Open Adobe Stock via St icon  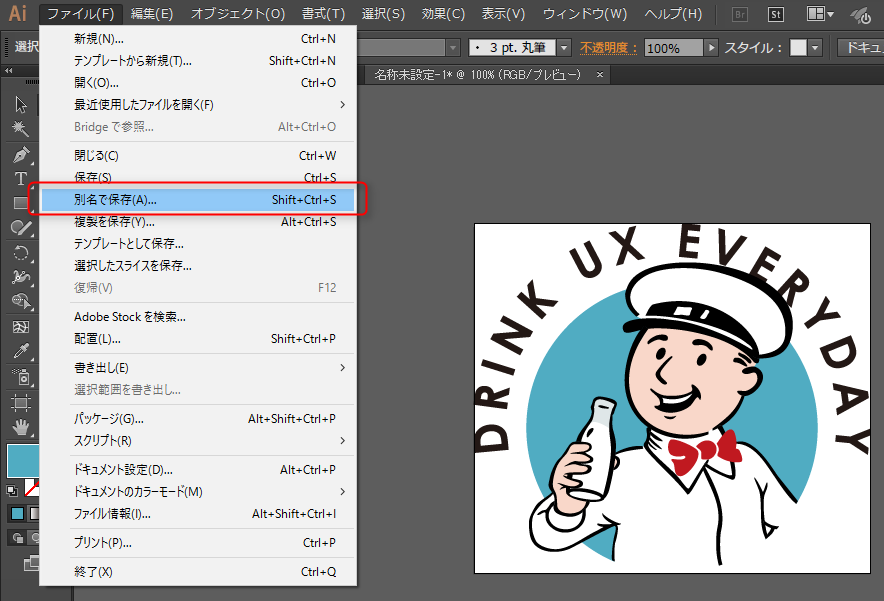coord(776,15)
